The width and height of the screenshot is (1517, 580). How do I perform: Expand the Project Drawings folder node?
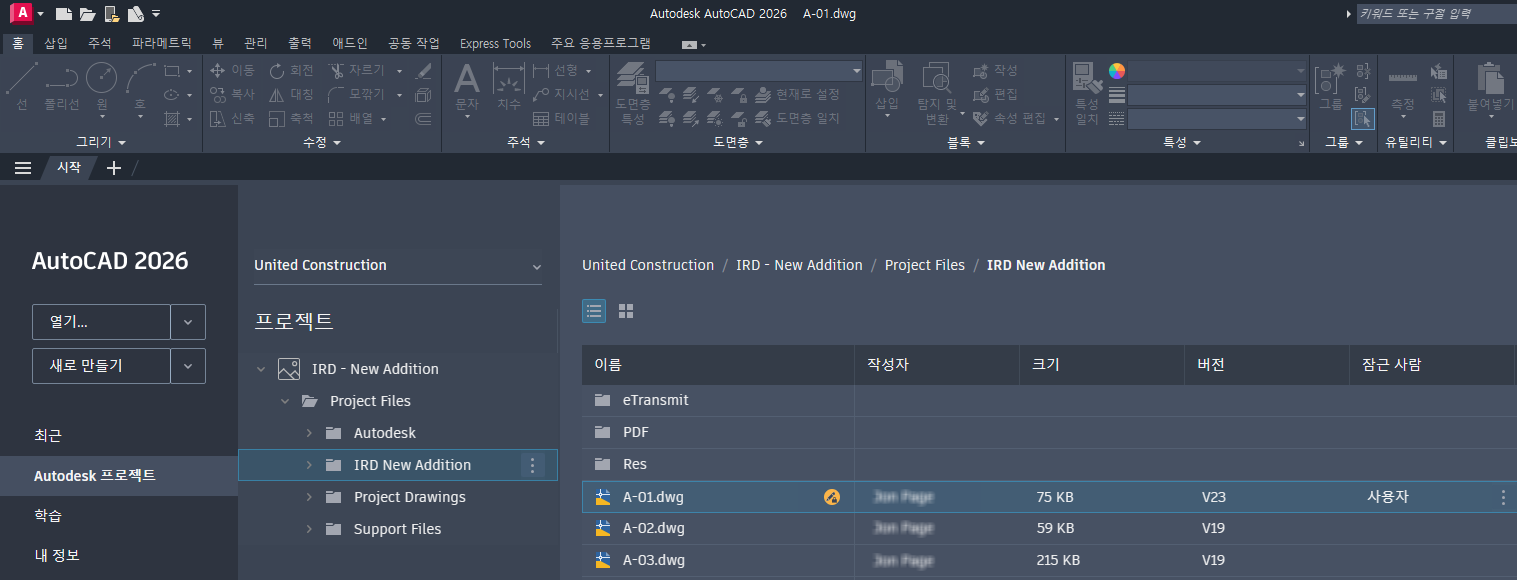tap(308, 497)
